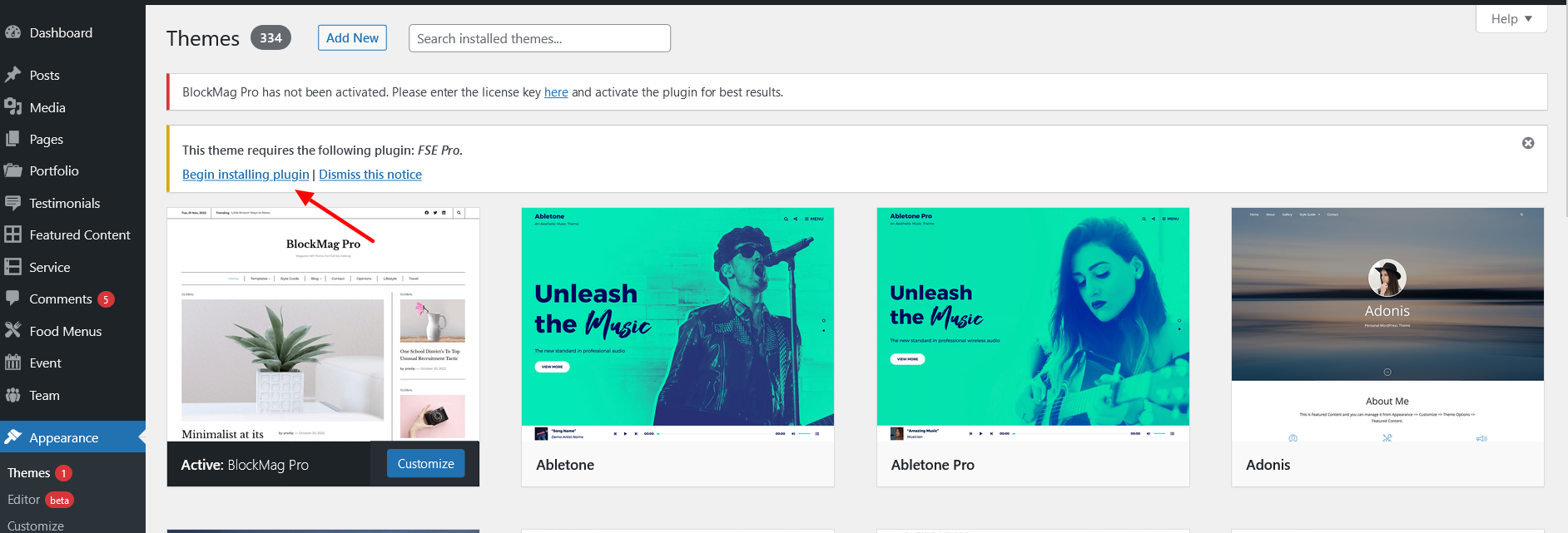The height and width of the screenshot is (533, 1568).
Task: Click the license key 'here' link
Action: (556, 92)
